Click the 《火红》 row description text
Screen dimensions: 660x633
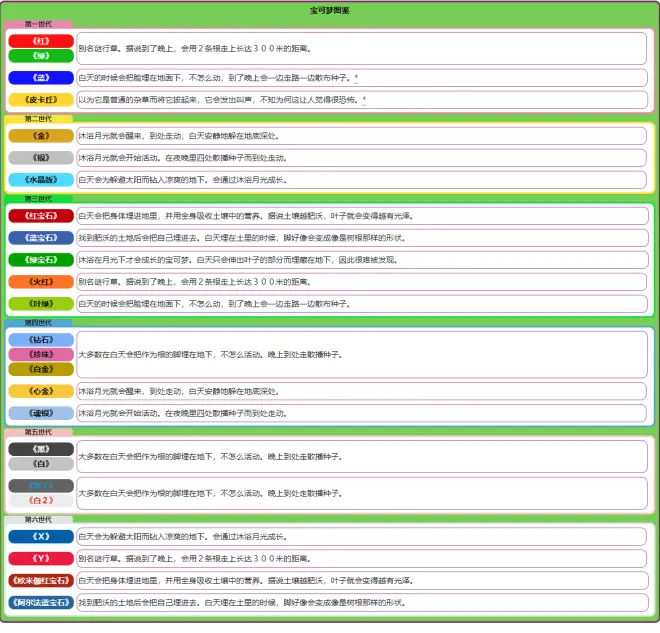coord(195,282)
